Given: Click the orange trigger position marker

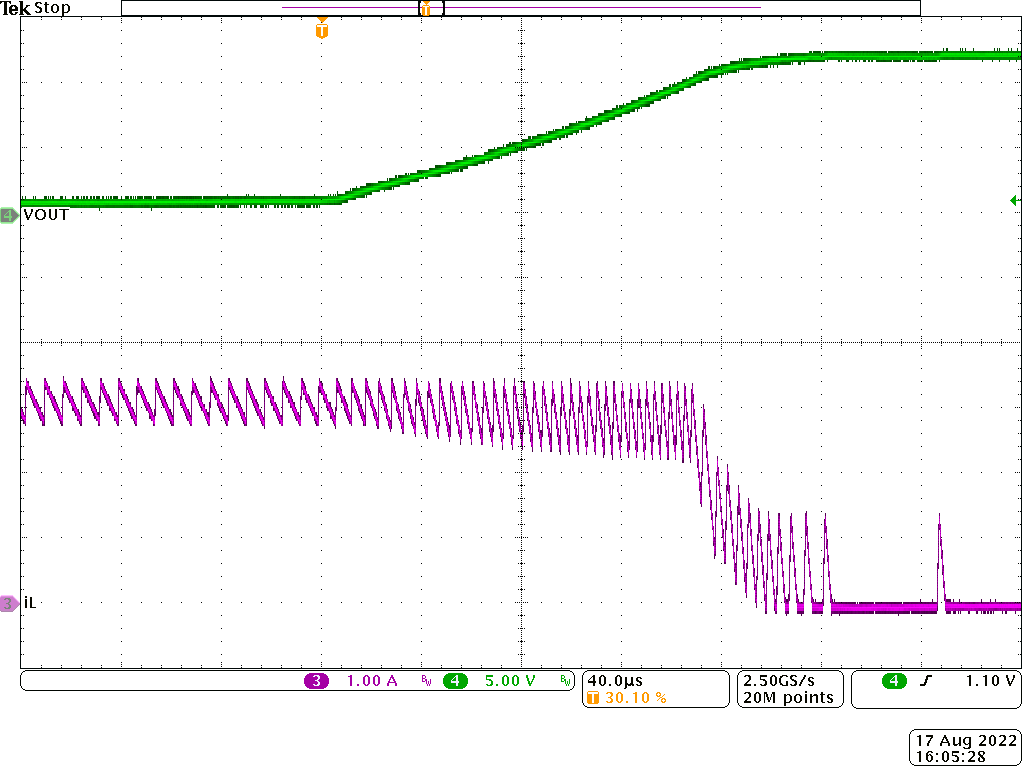Looking at the screenshot, I should click(x=321, y=31).
